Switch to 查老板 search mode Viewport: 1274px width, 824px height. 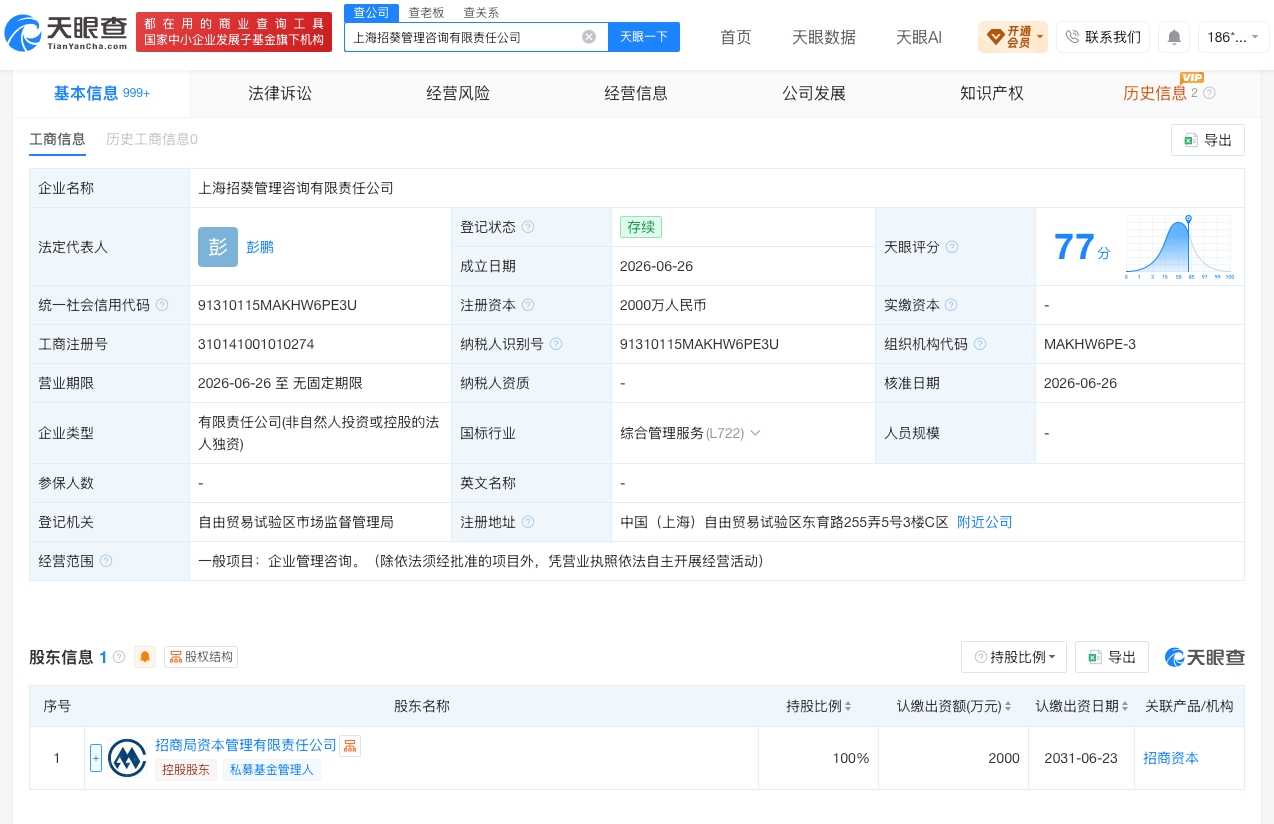coord(426,13)
